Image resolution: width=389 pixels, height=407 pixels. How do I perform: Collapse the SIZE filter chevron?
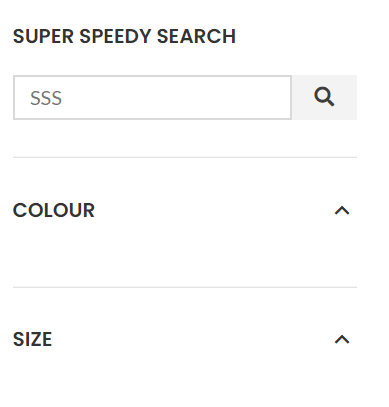click(x=342, y=339)
